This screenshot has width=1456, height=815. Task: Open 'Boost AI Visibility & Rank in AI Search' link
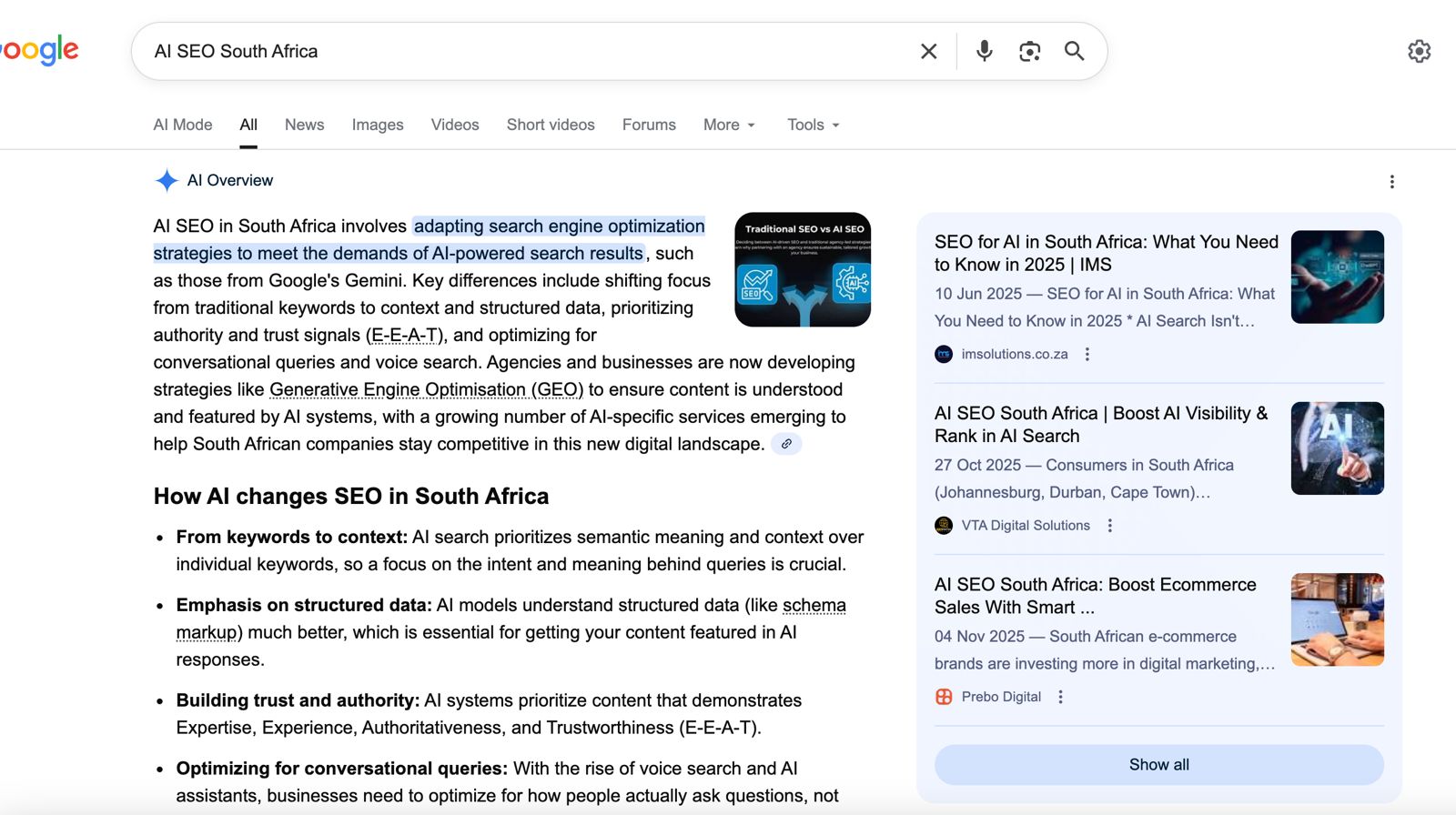click(1101, 424)
